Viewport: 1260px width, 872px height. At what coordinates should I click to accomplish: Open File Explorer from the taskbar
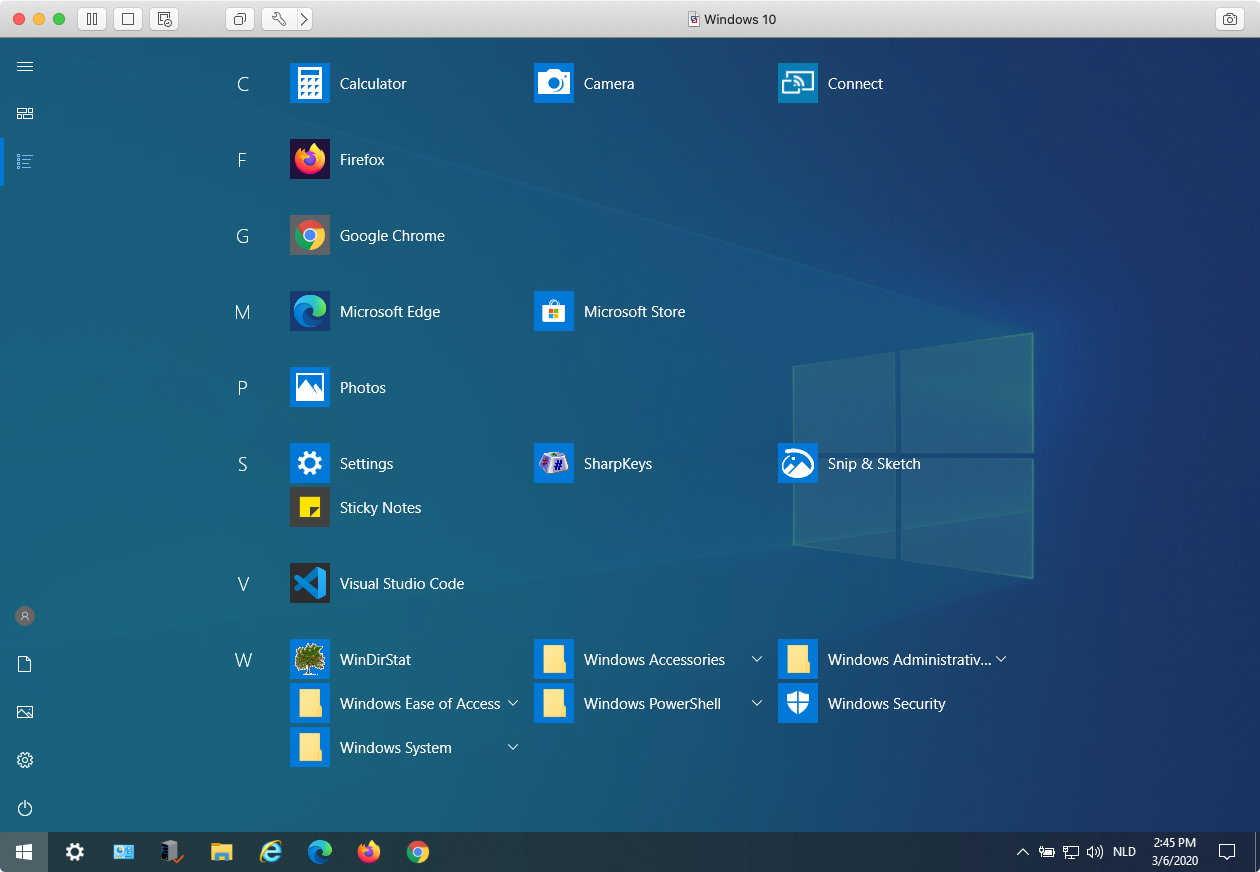[222, 852]
